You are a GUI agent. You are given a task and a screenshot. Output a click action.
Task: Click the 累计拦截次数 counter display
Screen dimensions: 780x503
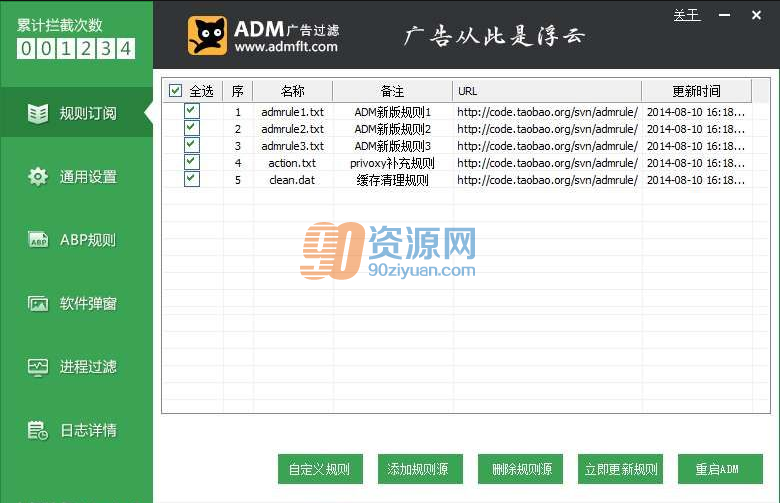pos(76,49)
